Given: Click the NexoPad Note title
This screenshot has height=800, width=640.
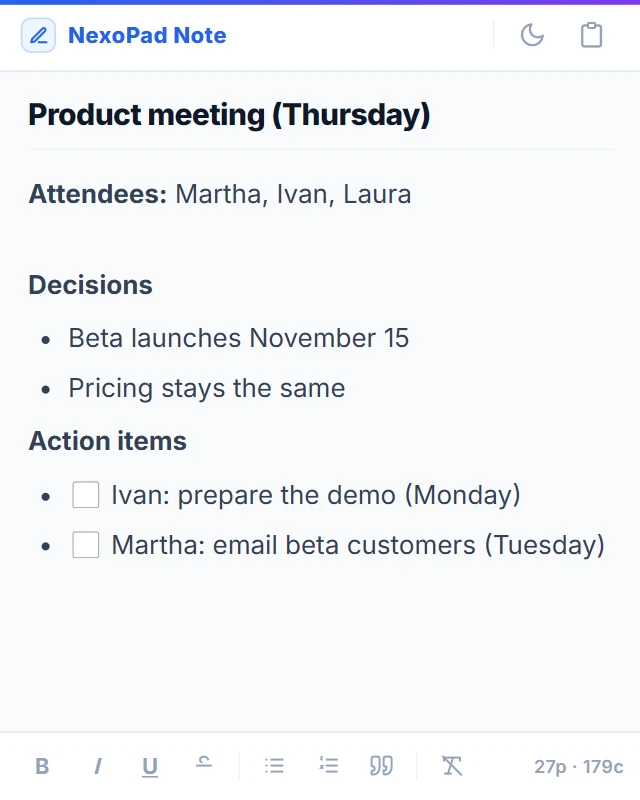Looking at the screenshot, I should click(x=147, y=35).
